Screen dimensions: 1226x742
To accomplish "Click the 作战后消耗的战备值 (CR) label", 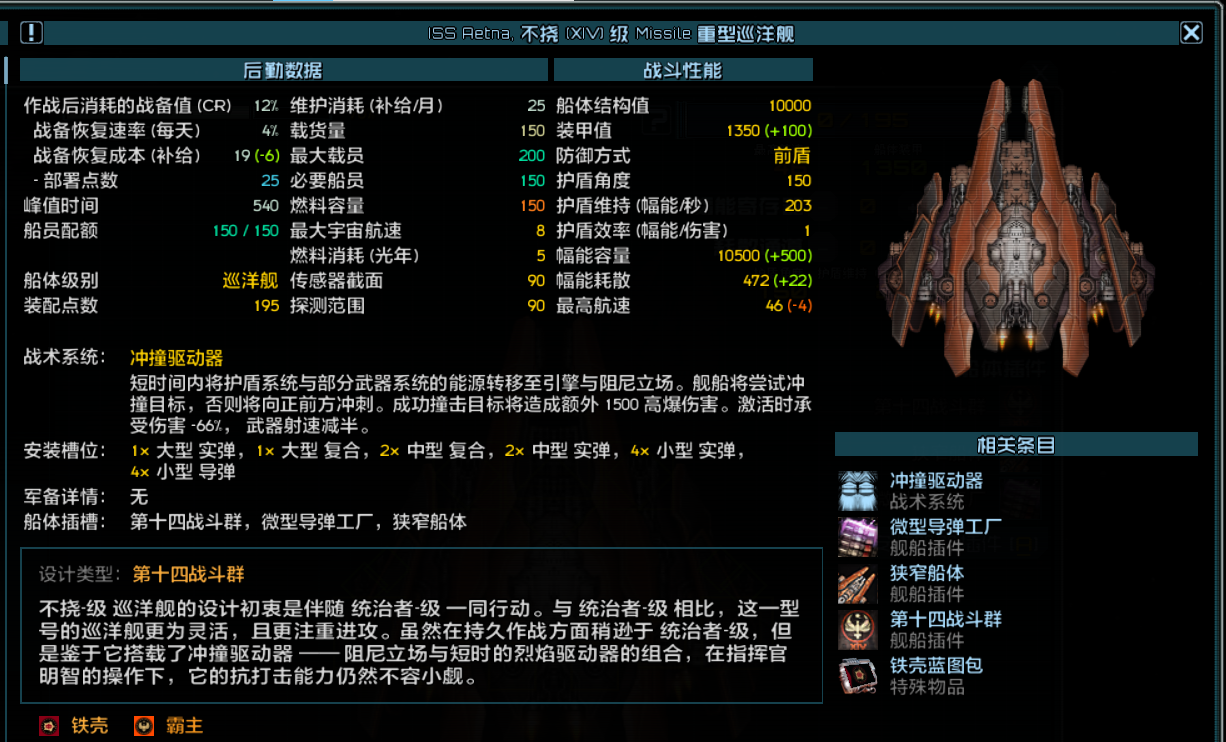I will click(x=127, y=106).
